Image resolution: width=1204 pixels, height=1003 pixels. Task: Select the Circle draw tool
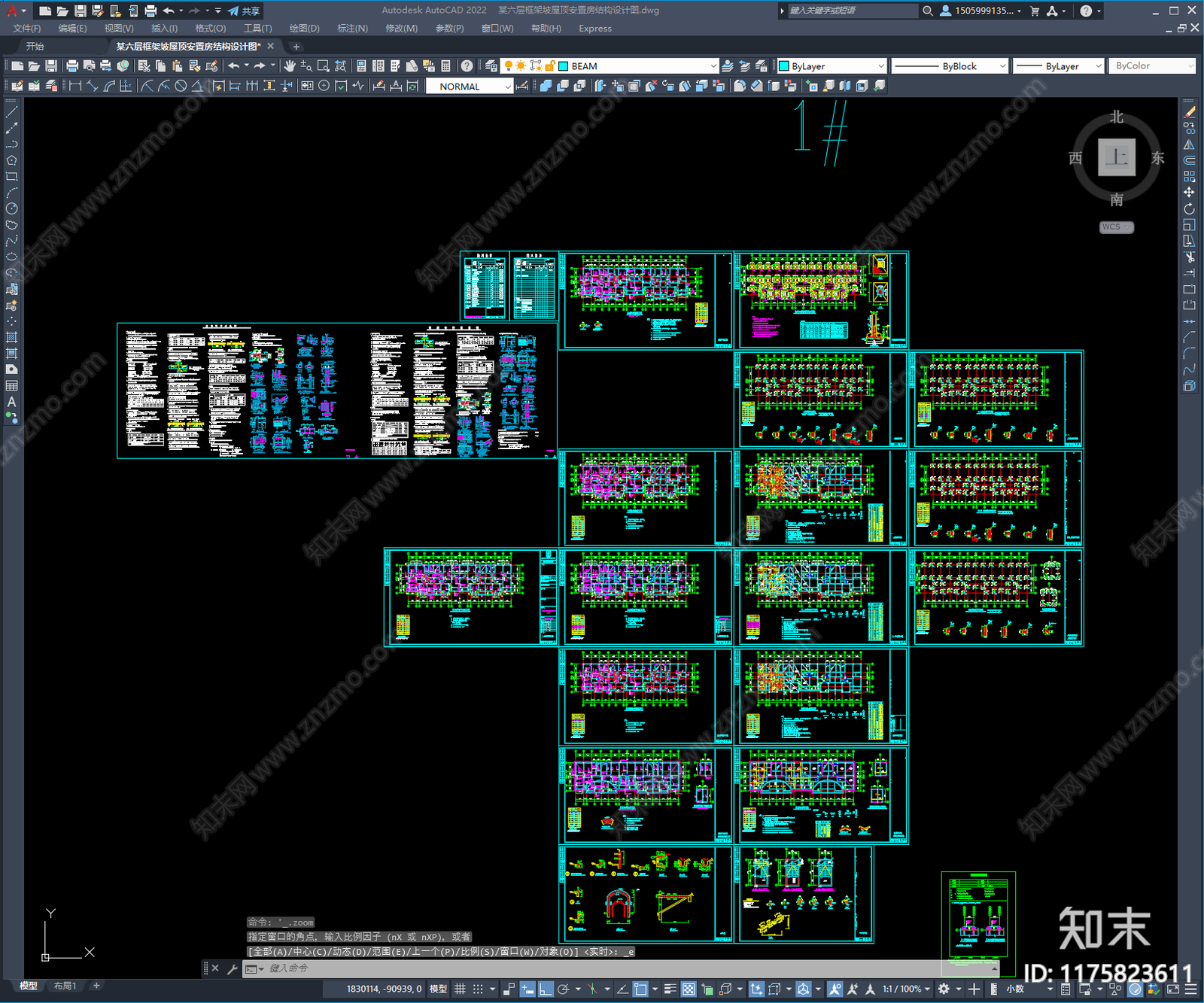[11, 208]
